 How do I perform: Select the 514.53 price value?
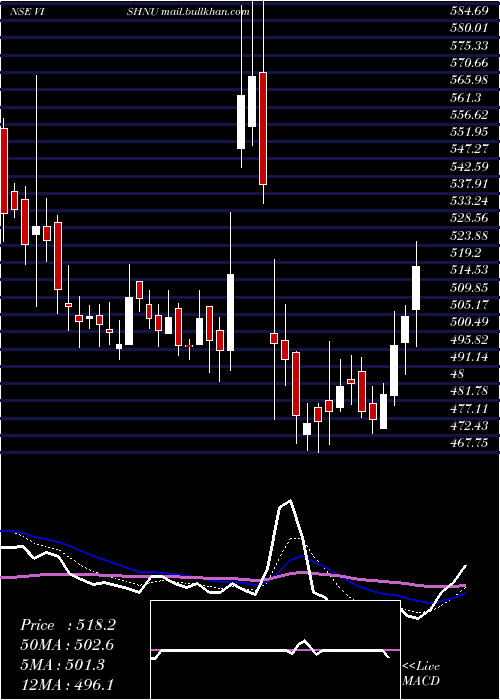coord(468,270)
